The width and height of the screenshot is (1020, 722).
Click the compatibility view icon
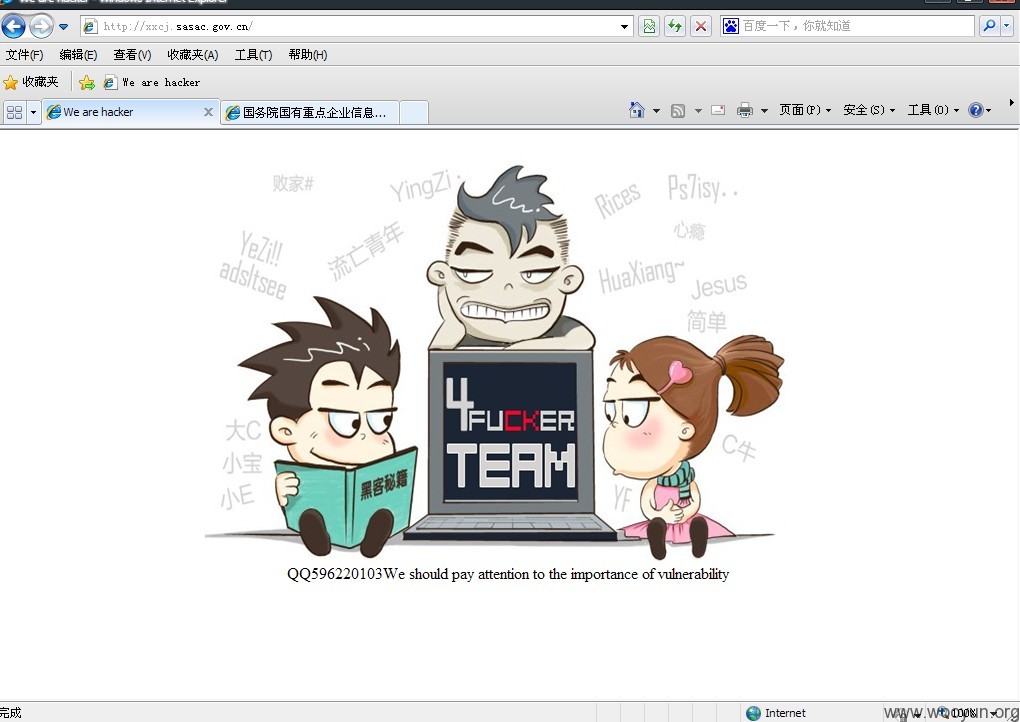649,27
